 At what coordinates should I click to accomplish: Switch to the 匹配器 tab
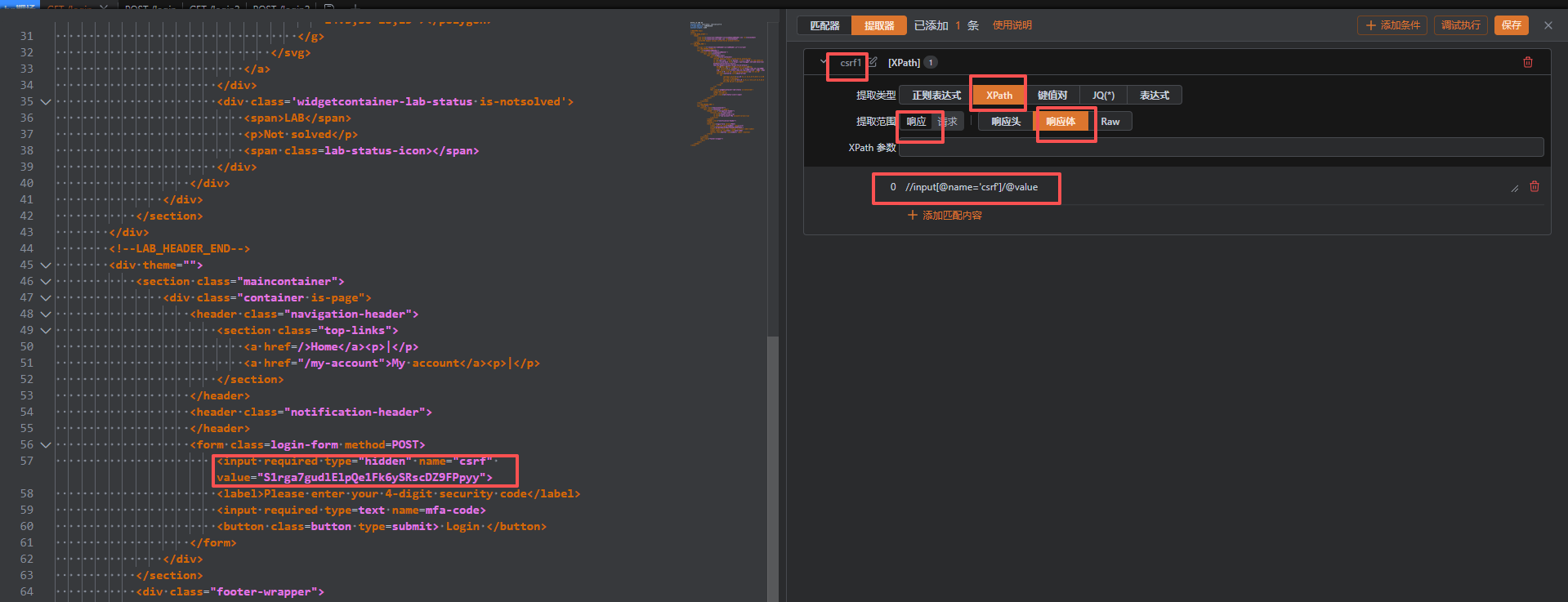824,25
